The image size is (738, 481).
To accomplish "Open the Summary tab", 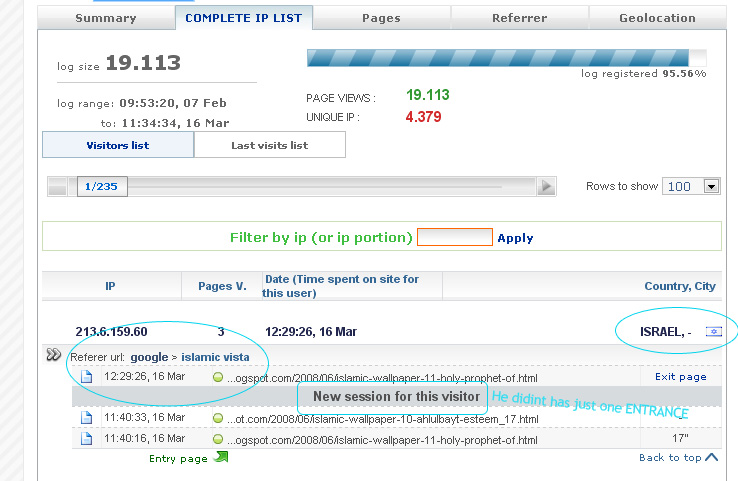I will 106,18.
